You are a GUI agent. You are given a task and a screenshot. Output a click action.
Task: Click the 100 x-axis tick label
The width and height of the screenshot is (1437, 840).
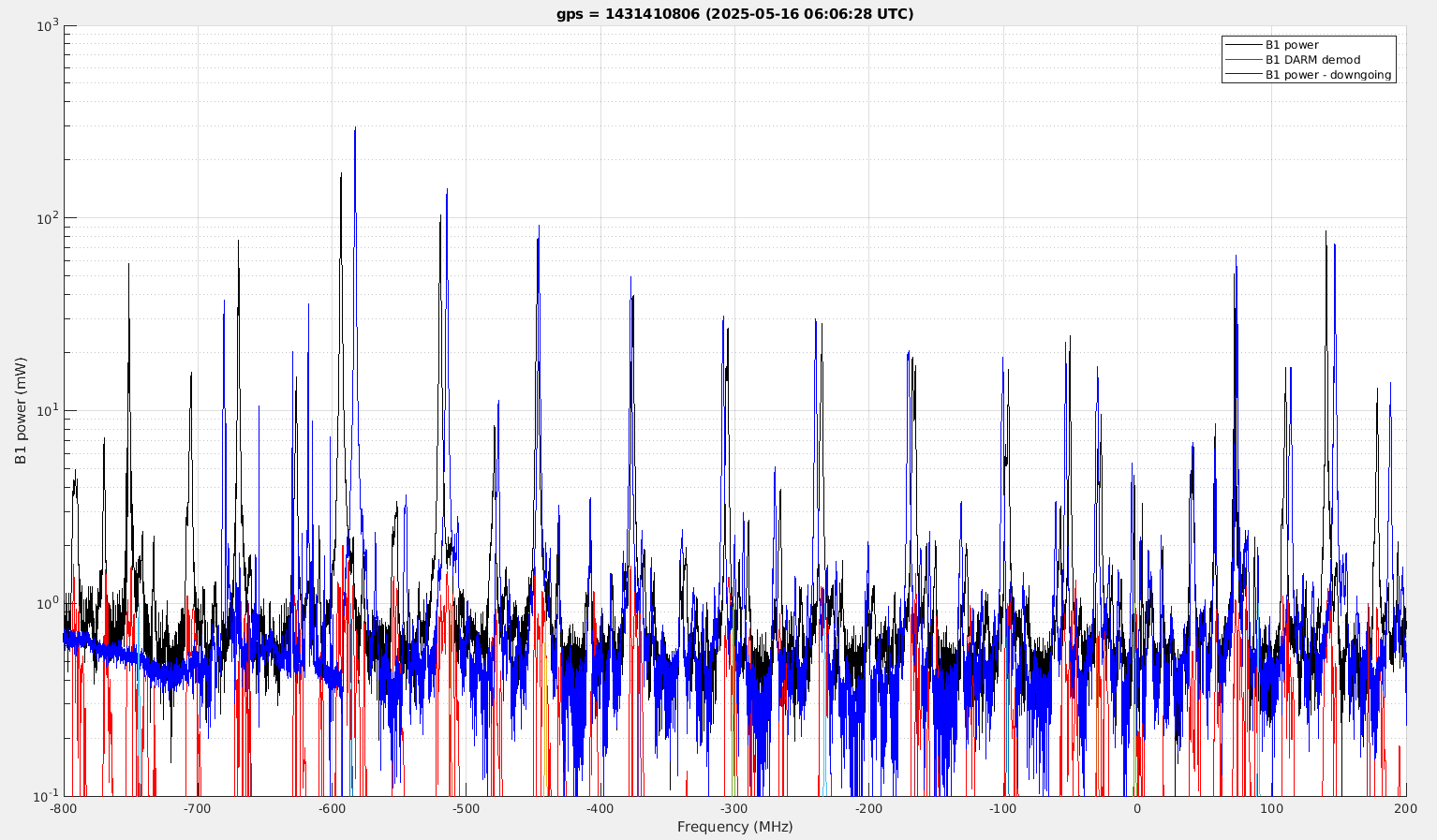click(1271, 808)
